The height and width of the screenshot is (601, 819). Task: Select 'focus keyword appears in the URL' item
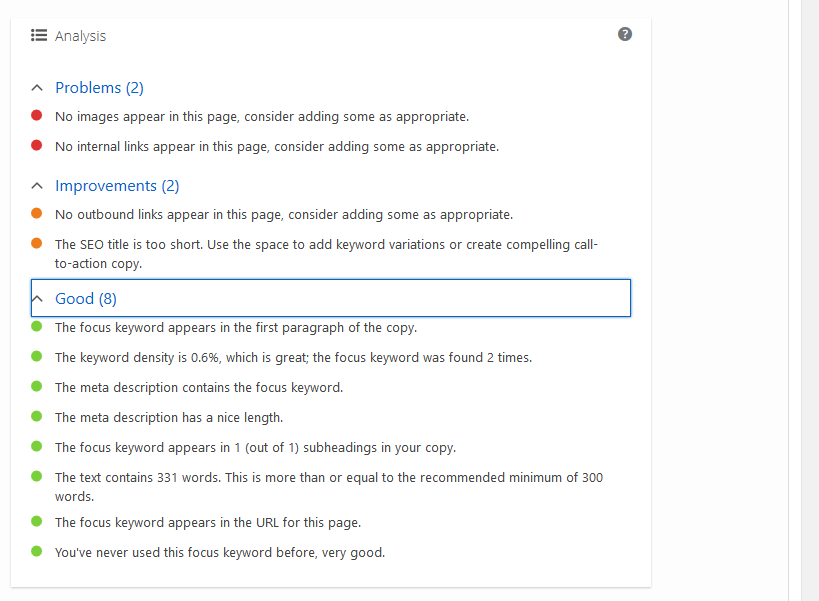click(208, 523)
